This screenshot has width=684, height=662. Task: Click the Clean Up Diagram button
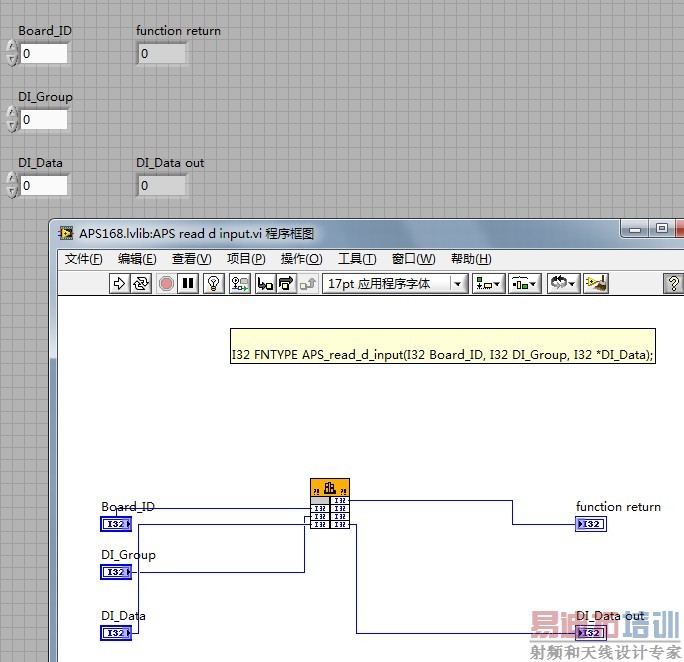597,283
